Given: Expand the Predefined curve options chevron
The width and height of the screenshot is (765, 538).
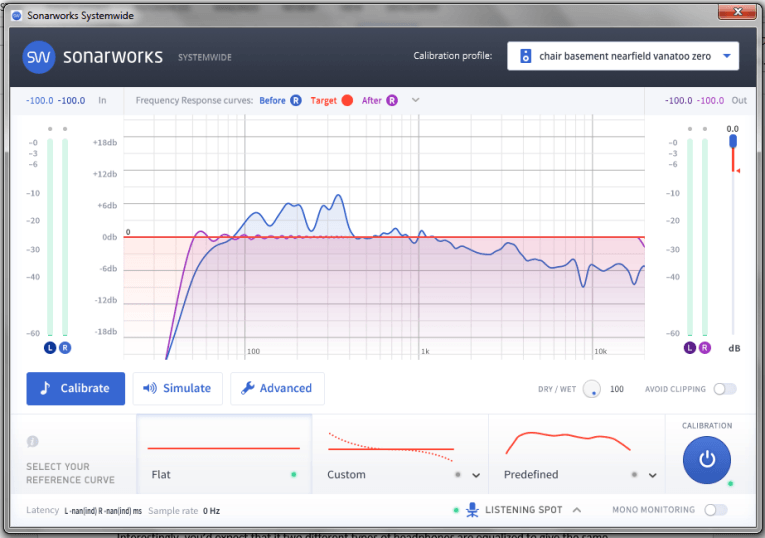Looking at the screenshot, I should 652,475.
